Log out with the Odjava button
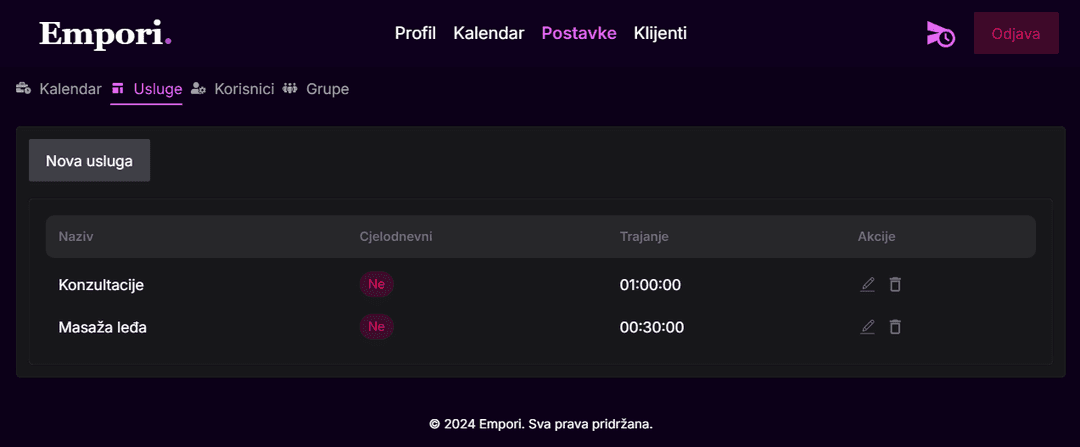Screen dimensions: 1080x447 1016,33
